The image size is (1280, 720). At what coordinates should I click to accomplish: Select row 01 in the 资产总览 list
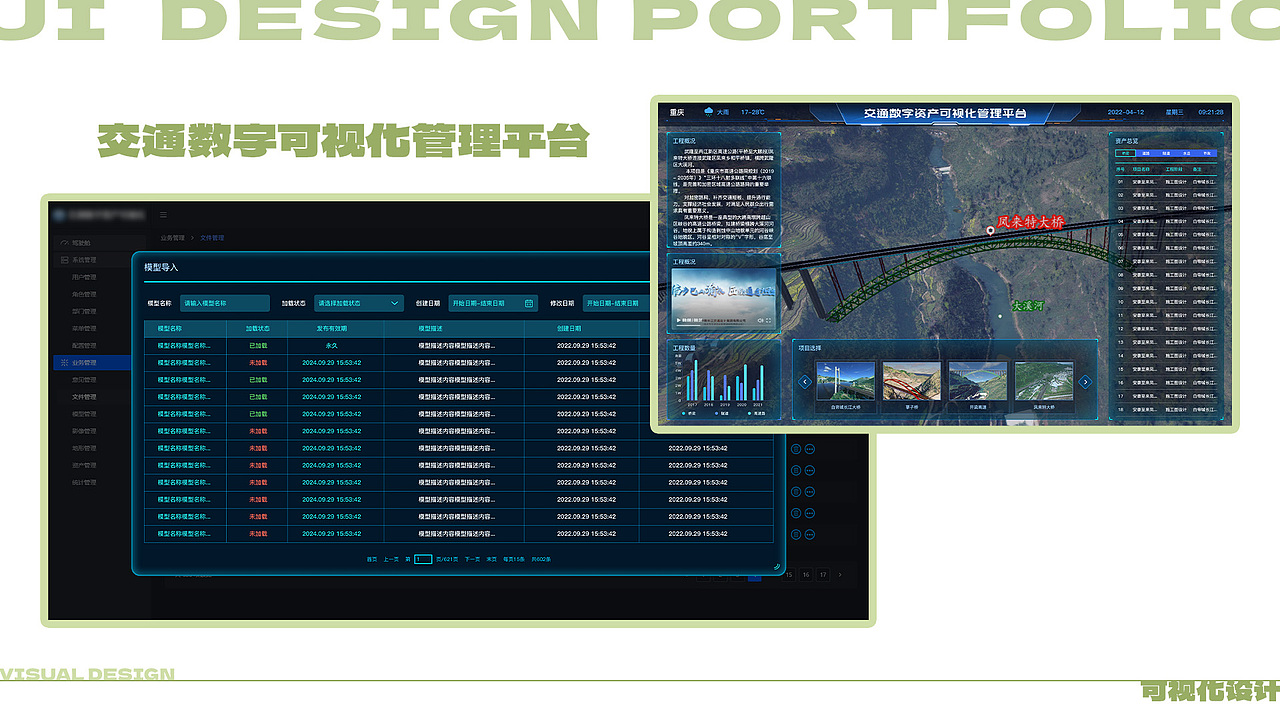(x=1167, y=182)
